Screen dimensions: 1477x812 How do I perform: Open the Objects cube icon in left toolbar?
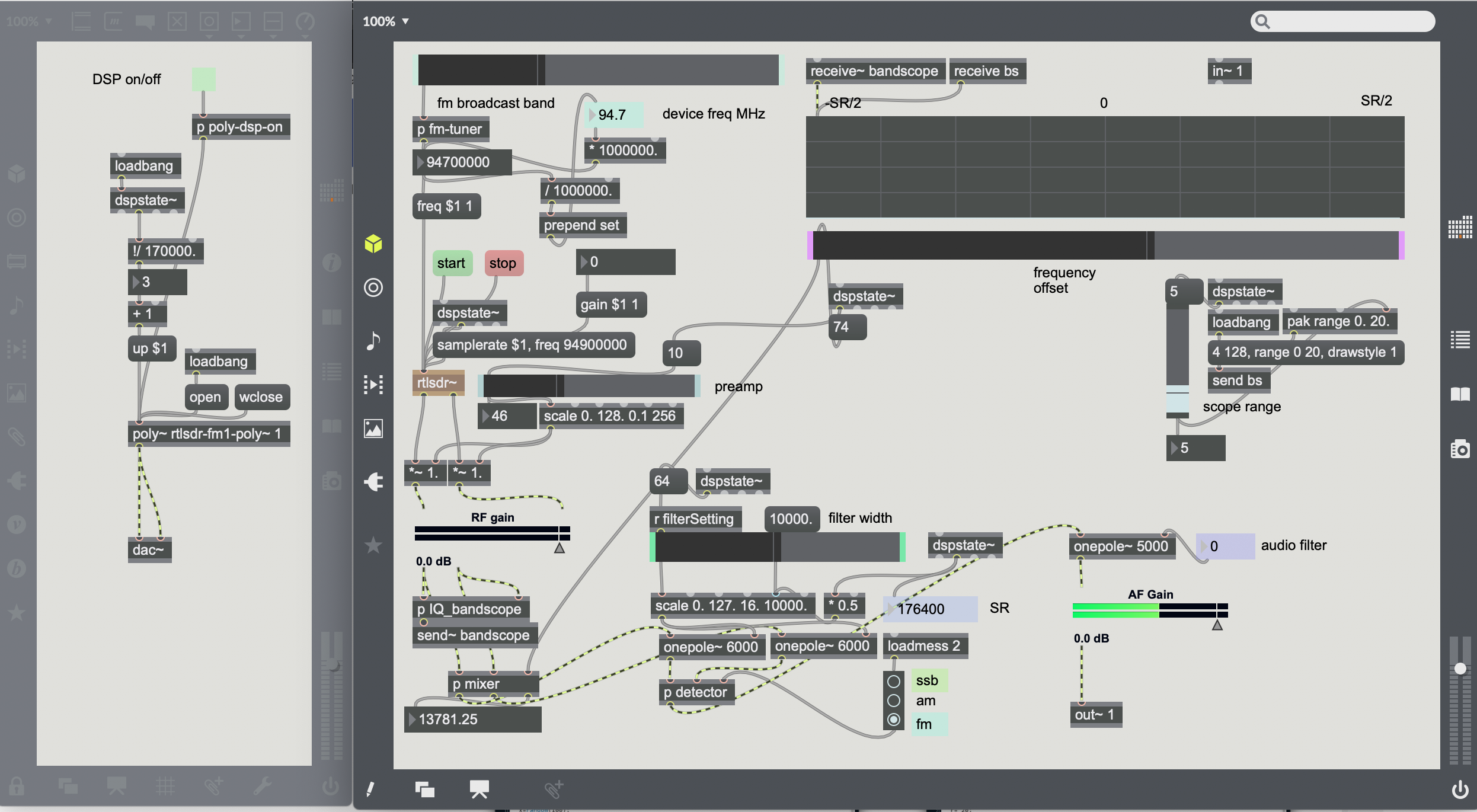[373, 244]
